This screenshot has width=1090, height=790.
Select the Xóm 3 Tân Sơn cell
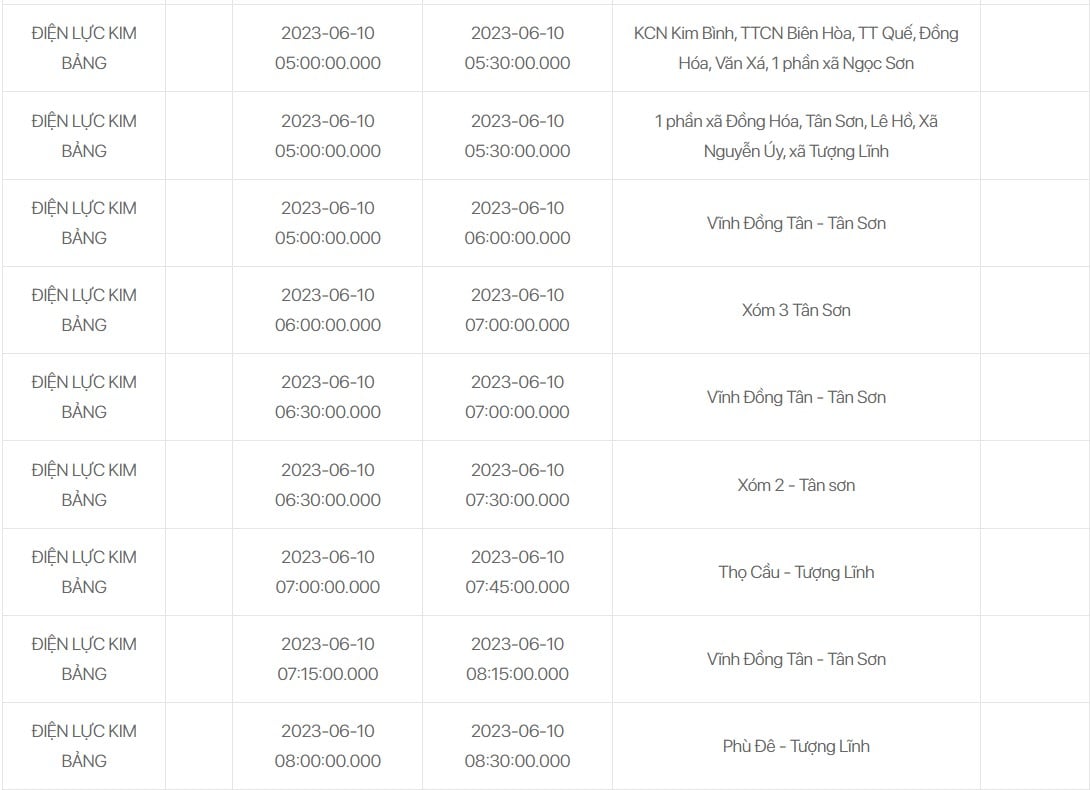796,310
